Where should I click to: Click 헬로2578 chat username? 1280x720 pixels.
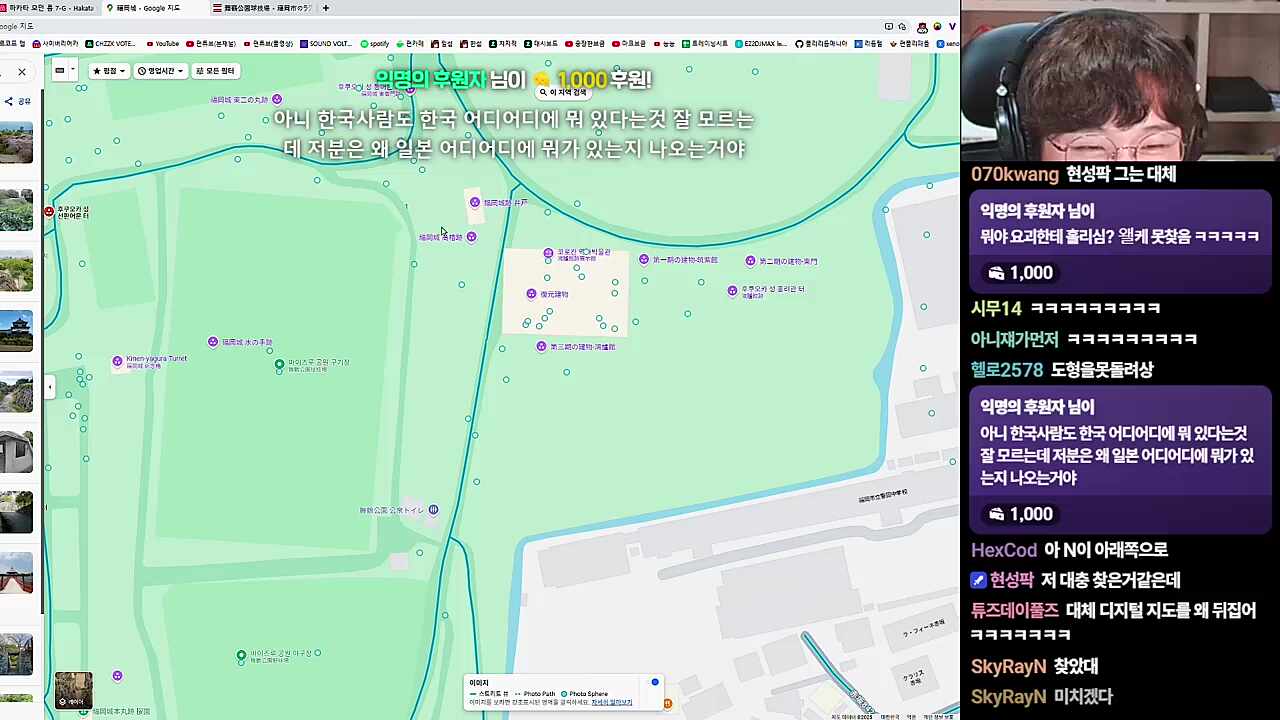[1007, 370]
